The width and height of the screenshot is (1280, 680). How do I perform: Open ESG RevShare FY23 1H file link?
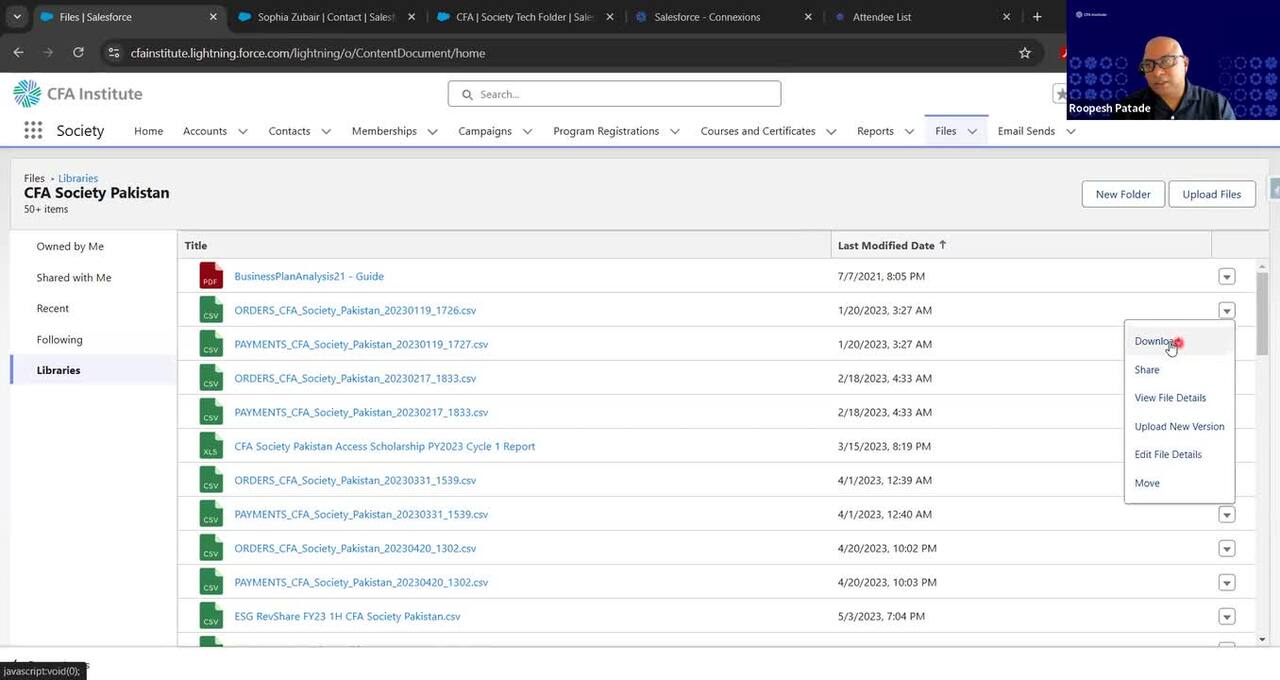347,616
